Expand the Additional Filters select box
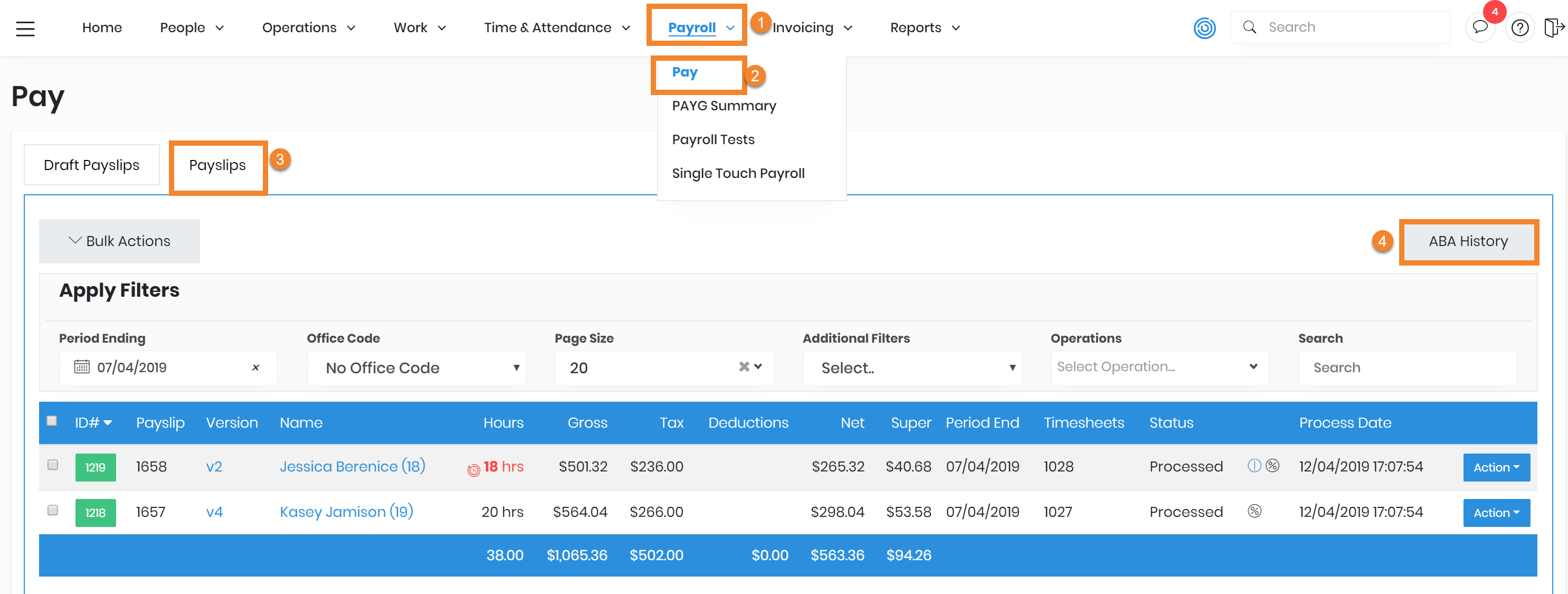 click(x=912, y=368)
